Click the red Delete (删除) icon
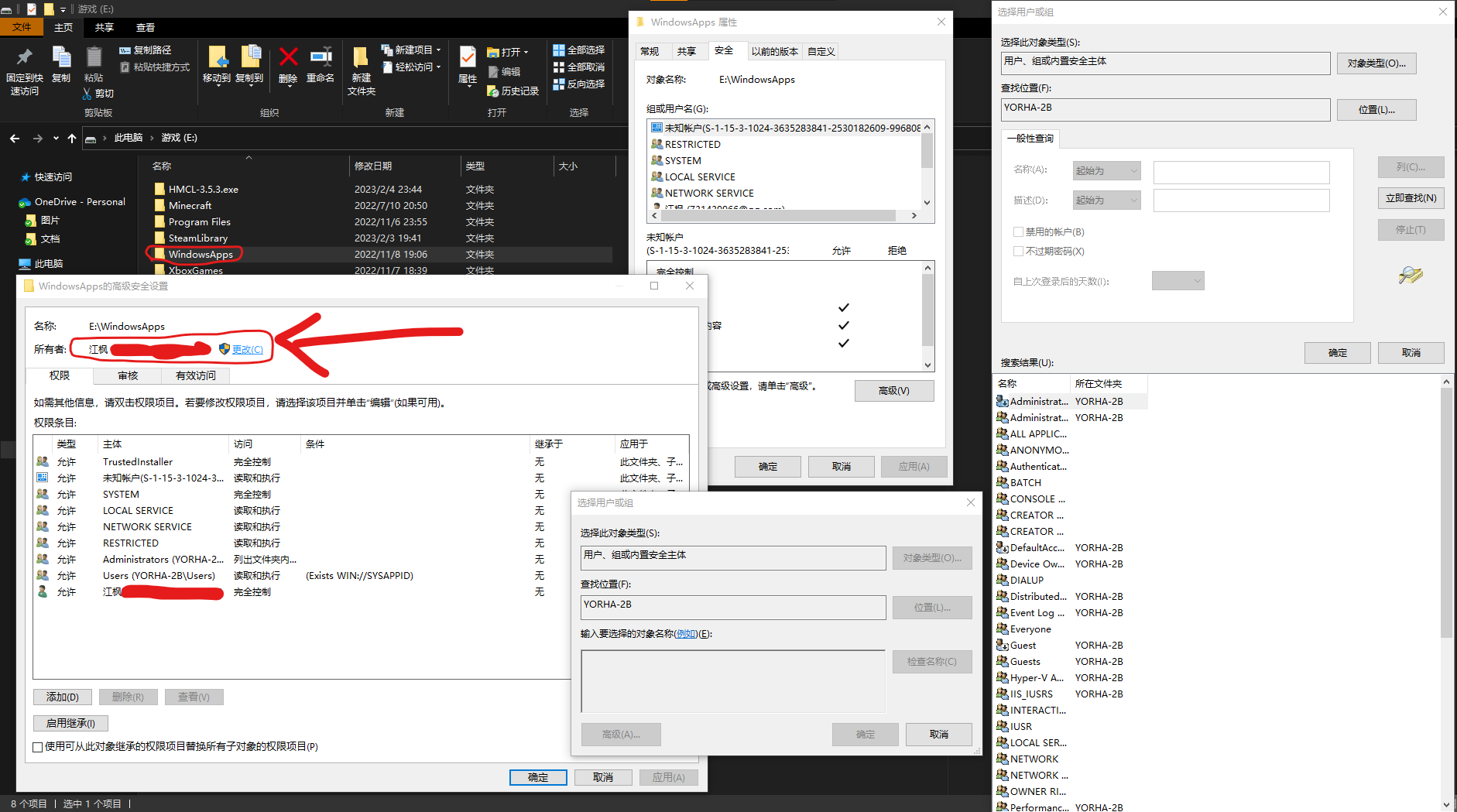The image size is (1457, 812). click(288, 57)
